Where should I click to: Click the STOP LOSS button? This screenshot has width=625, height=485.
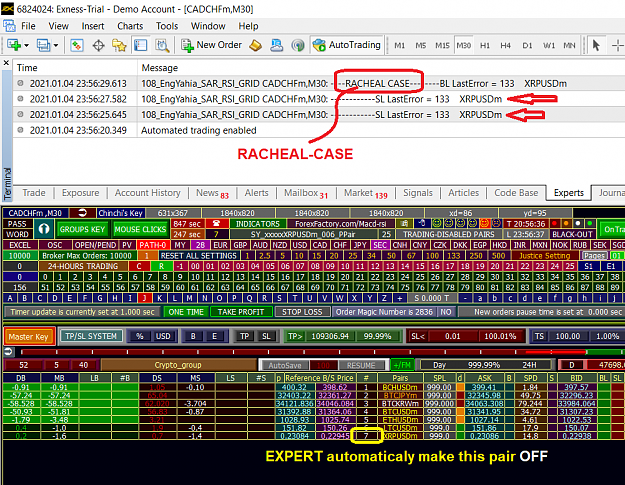(x=302, y=312)
